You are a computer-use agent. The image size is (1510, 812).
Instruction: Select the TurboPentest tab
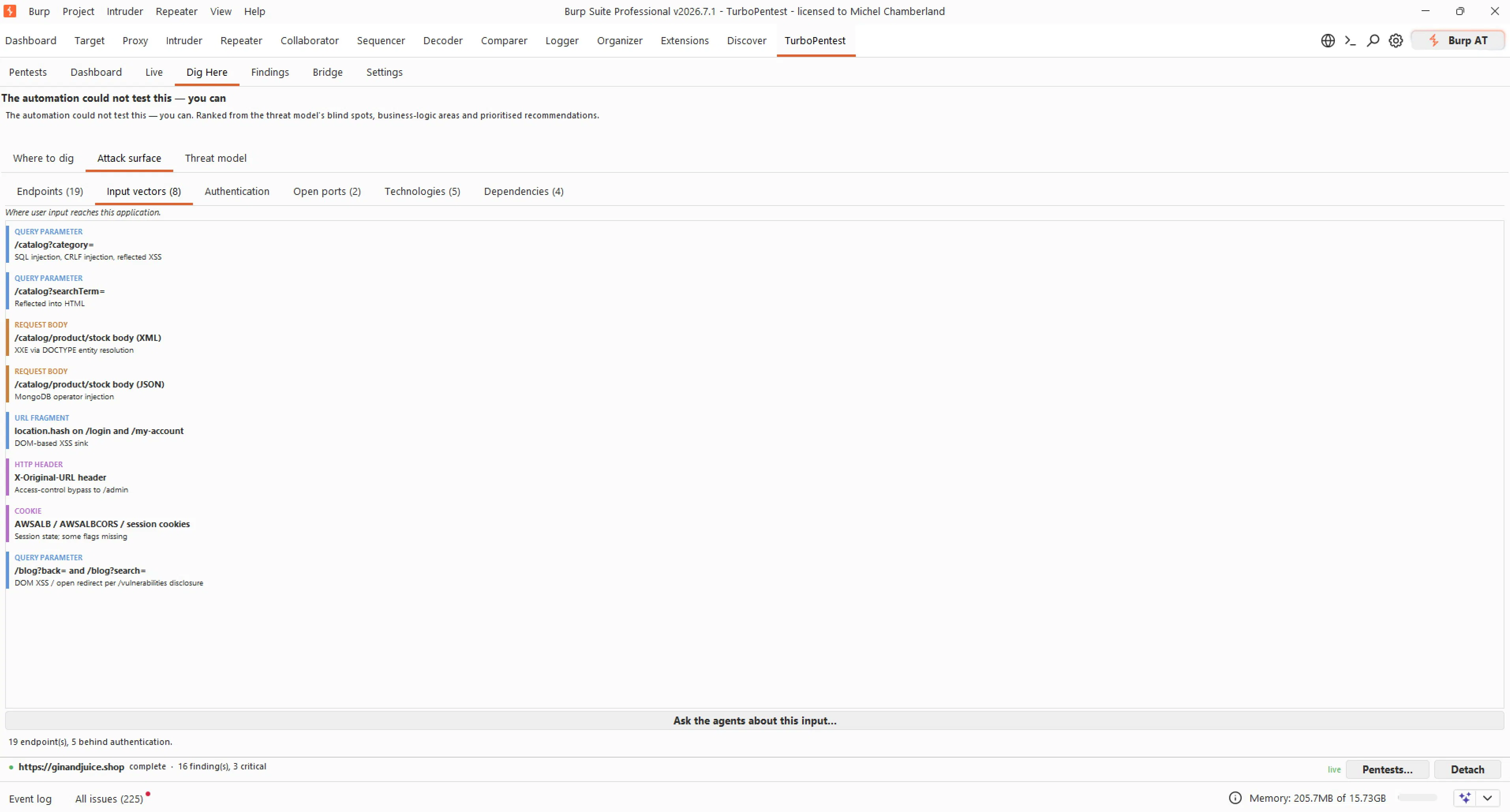pyautogui.click(x=816, y=41)
